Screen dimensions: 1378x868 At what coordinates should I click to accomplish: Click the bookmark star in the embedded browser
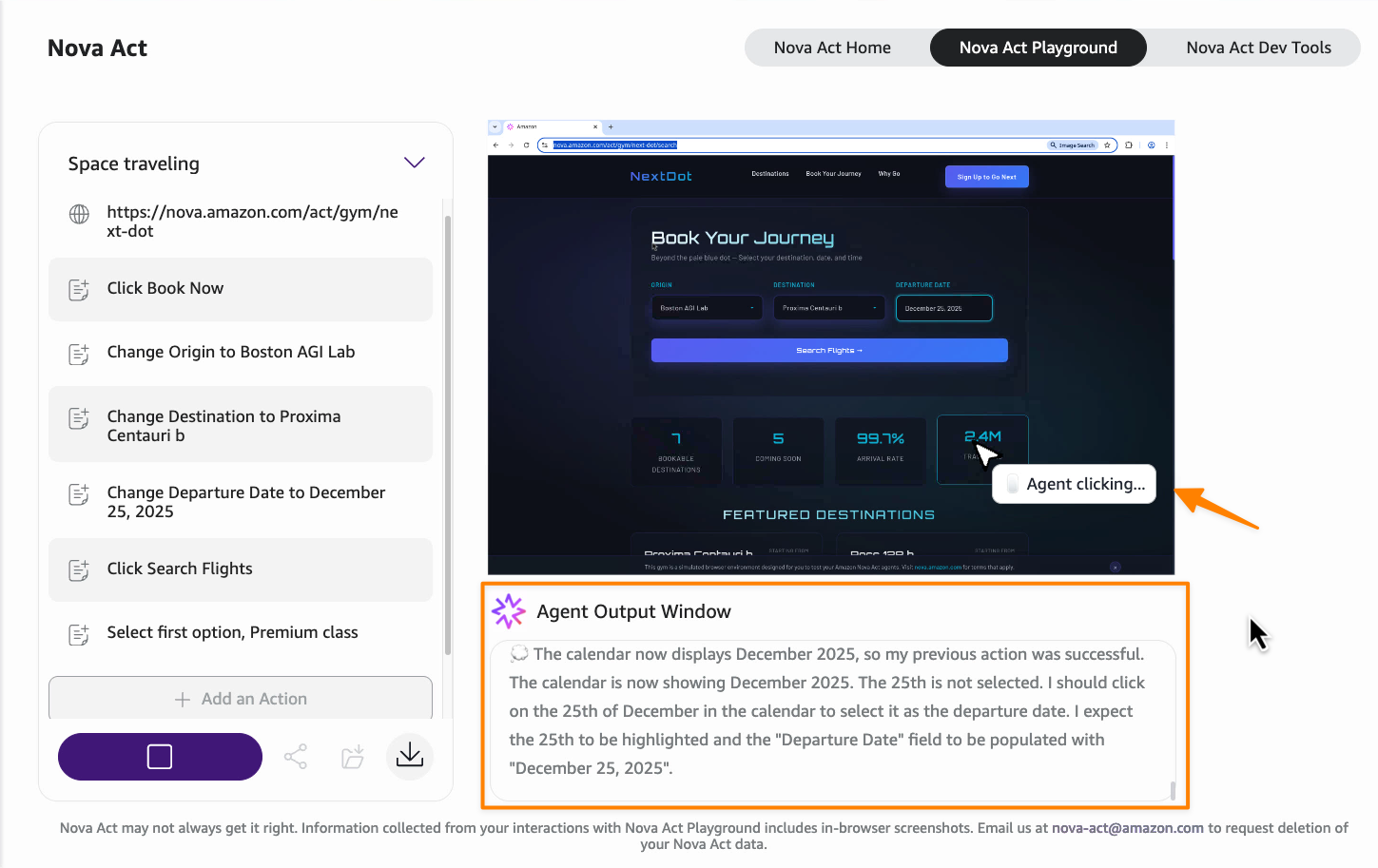point(1107,145)
